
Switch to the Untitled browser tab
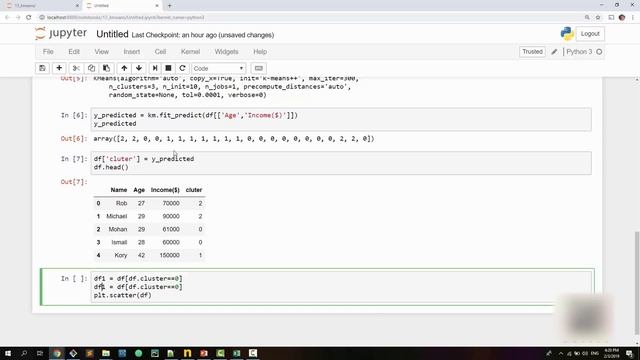121,6
